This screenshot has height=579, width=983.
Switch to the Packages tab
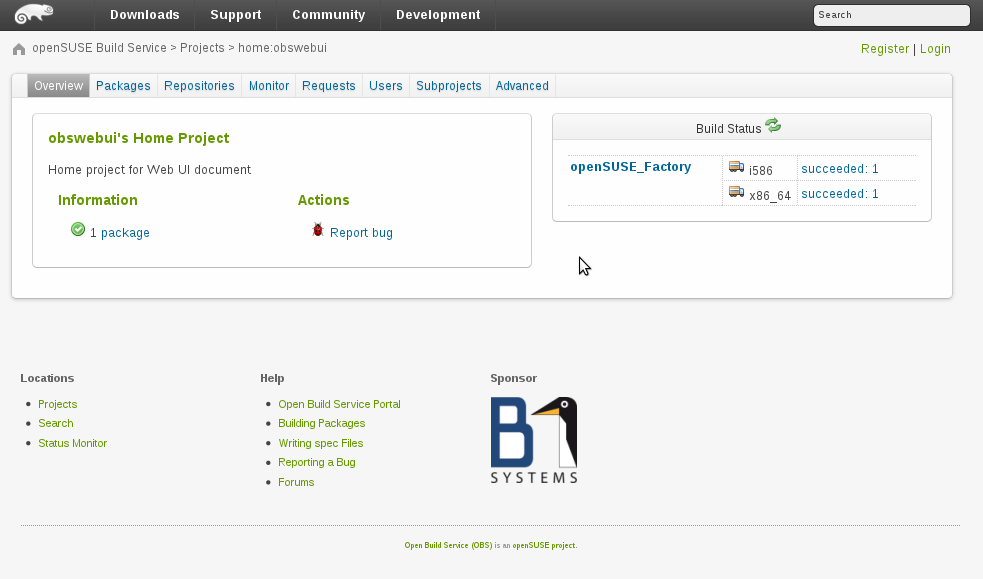tap(123, 86)
